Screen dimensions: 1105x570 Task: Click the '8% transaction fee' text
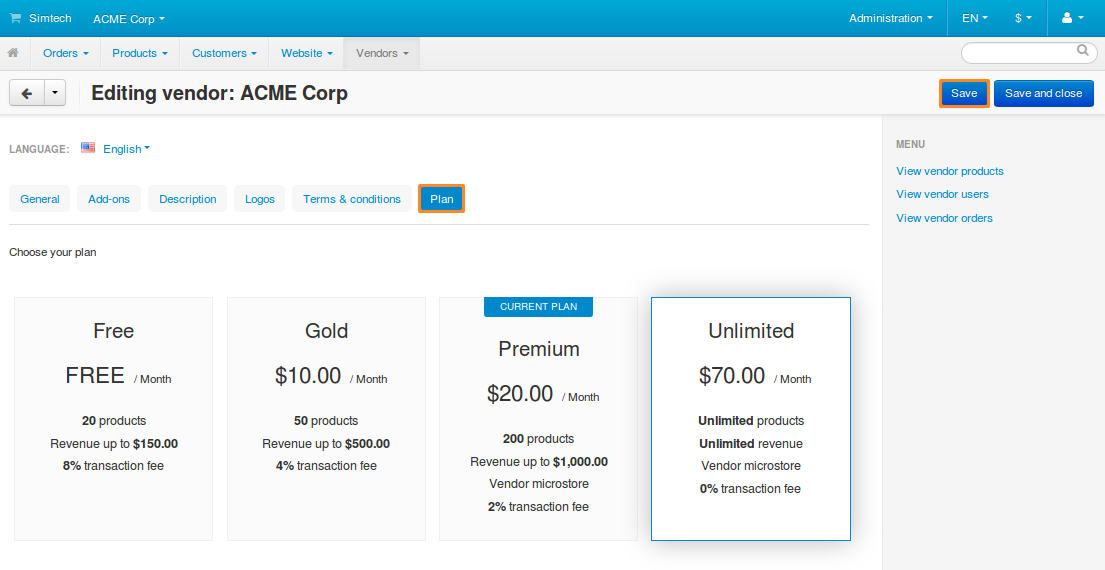point(113,466)
